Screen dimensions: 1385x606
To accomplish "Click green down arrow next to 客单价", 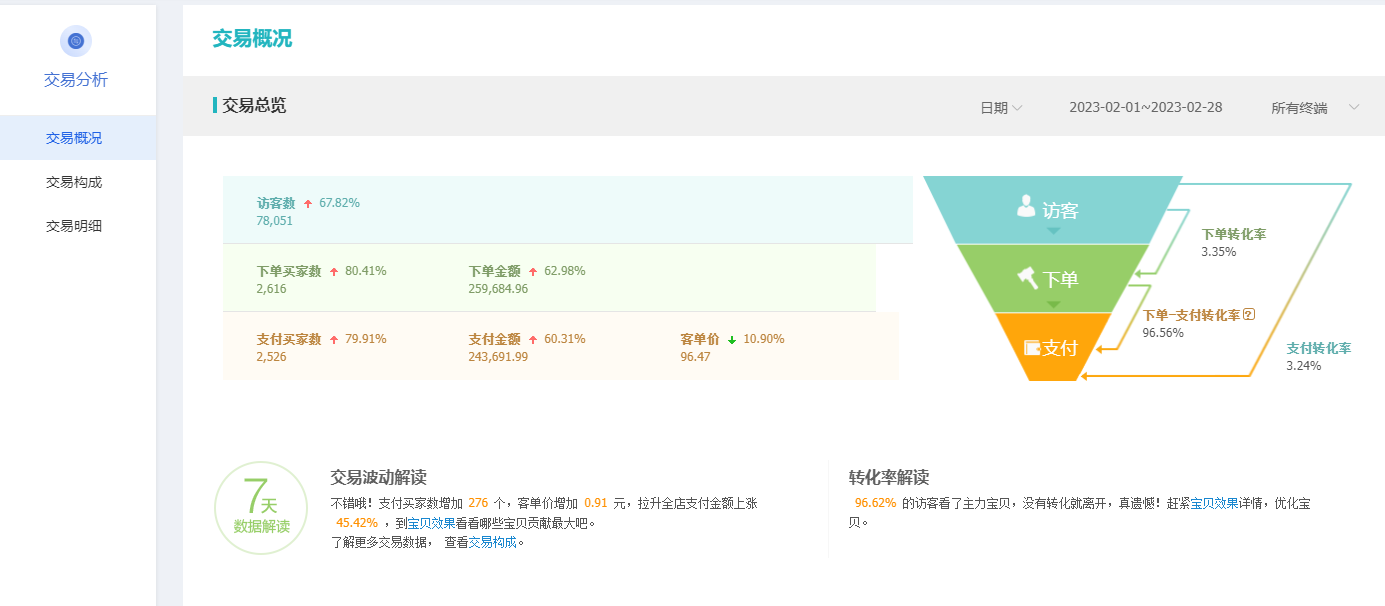I will 732,340.
